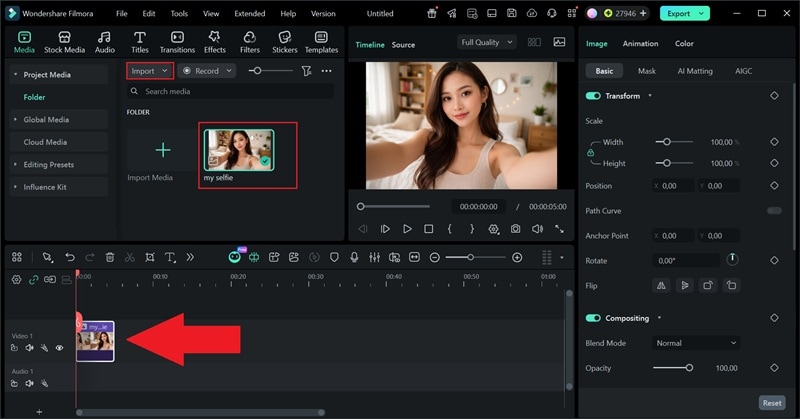Viewport: 800px width, 419px height.
Task: Disable the Compositing toggle
Action: point(593,318)
